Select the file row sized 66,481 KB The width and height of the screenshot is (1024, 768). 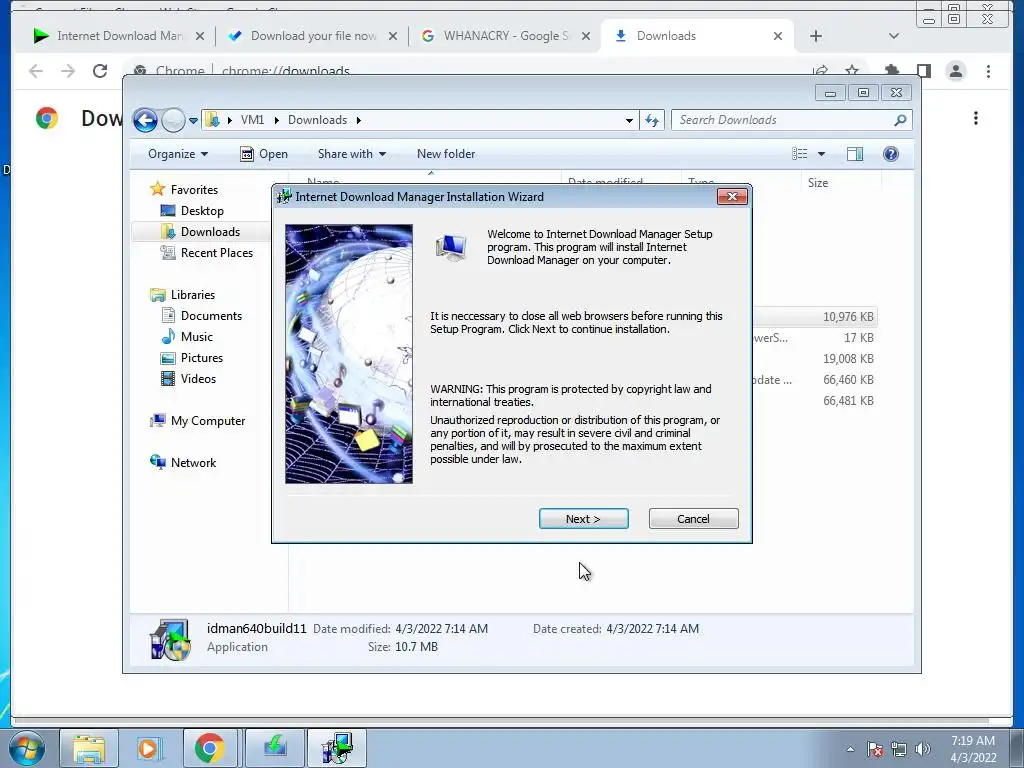(814, 400)
